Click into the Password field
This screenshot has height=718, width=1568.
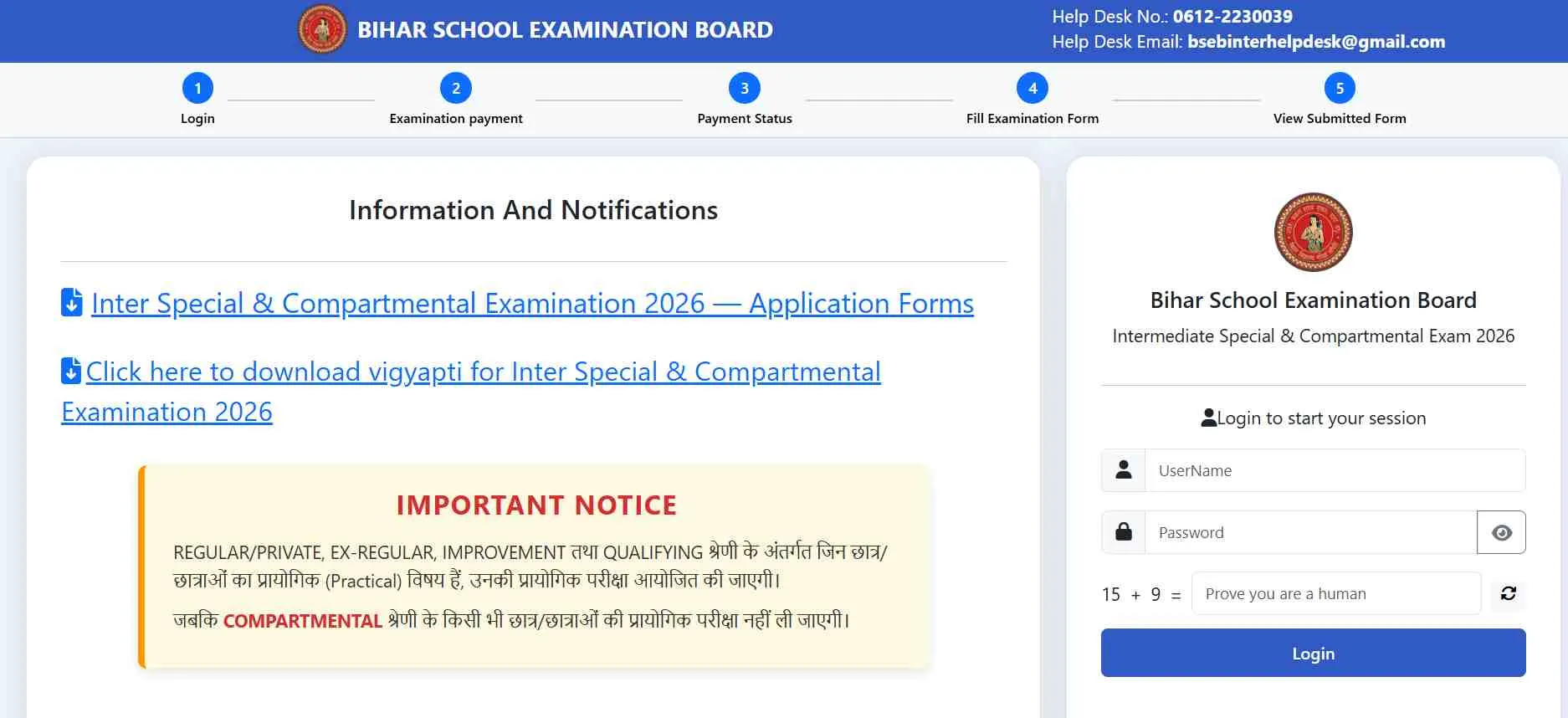1310,532
